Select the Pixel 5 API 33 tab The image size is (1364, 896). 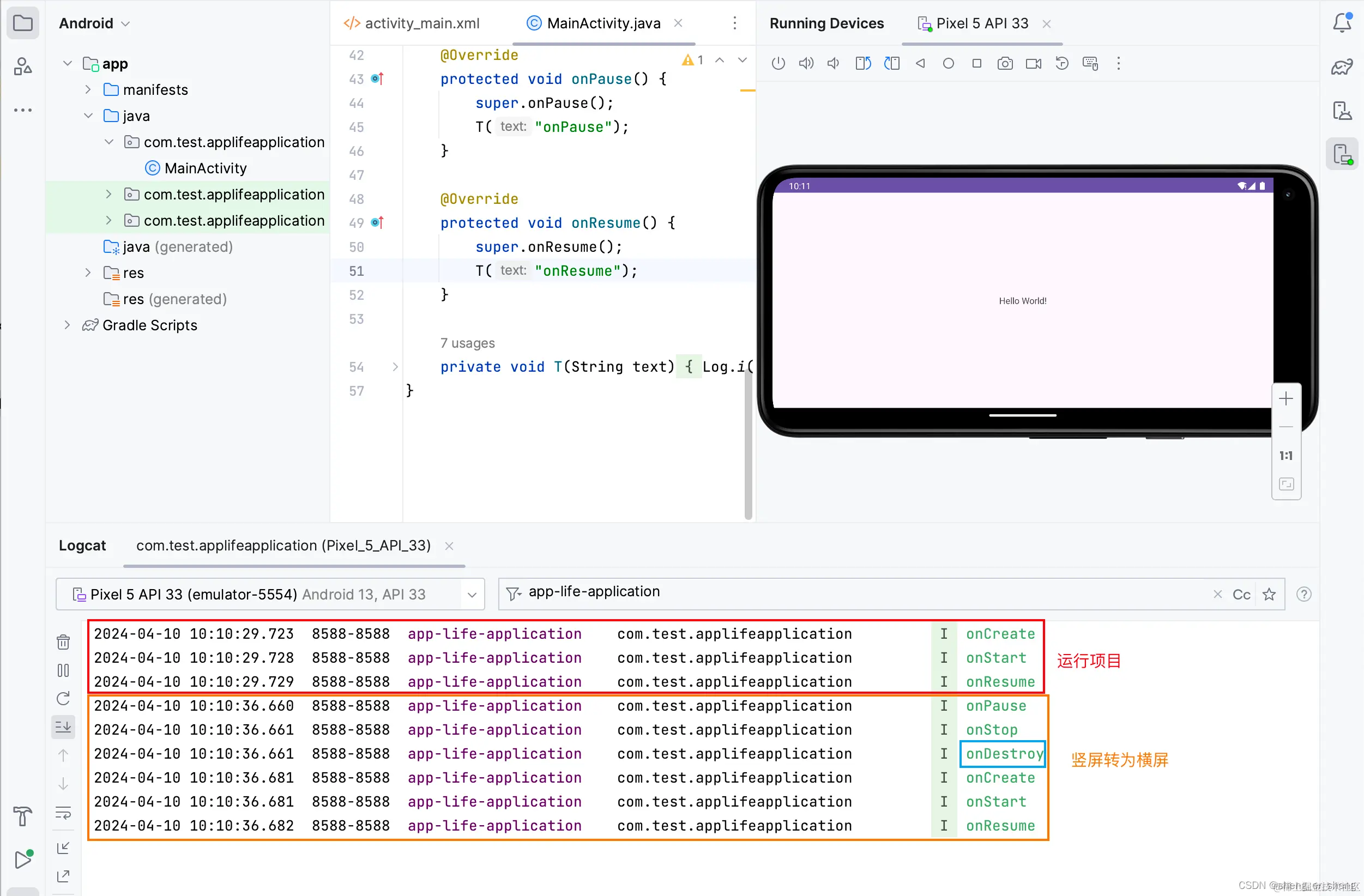[x=981, y=23]
